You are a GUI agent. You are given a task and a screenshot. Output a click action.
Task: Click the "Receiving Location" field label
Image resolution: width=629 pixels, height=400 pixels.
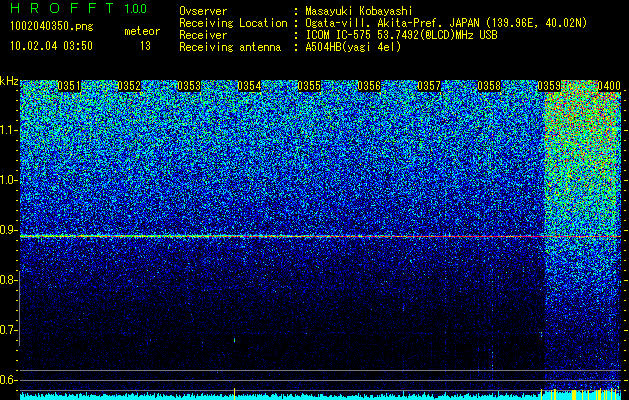click(233, 23)
